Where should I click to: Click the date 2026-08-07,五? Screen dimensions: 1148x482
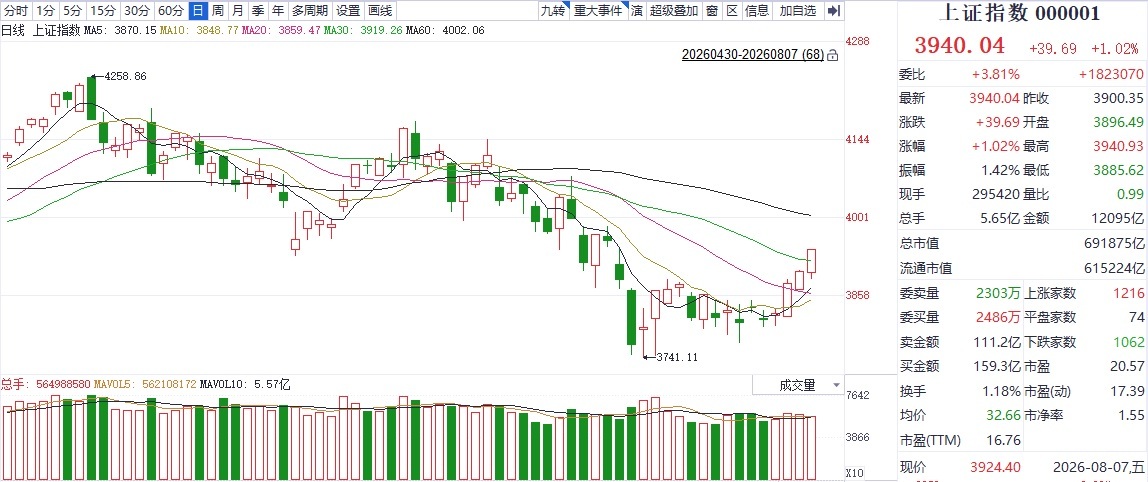[1100, 467]
